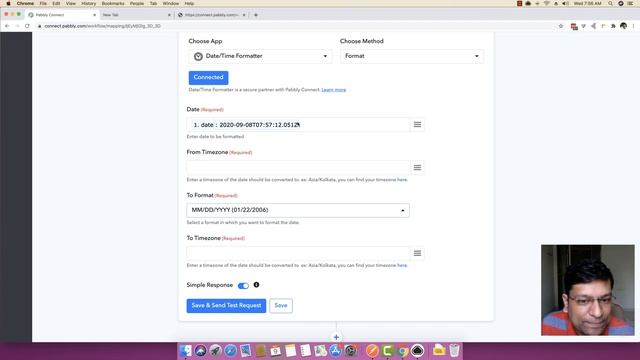Open the File menu
Image resolution: width=640 pixels, height=360 pixels.
(43, 3)
